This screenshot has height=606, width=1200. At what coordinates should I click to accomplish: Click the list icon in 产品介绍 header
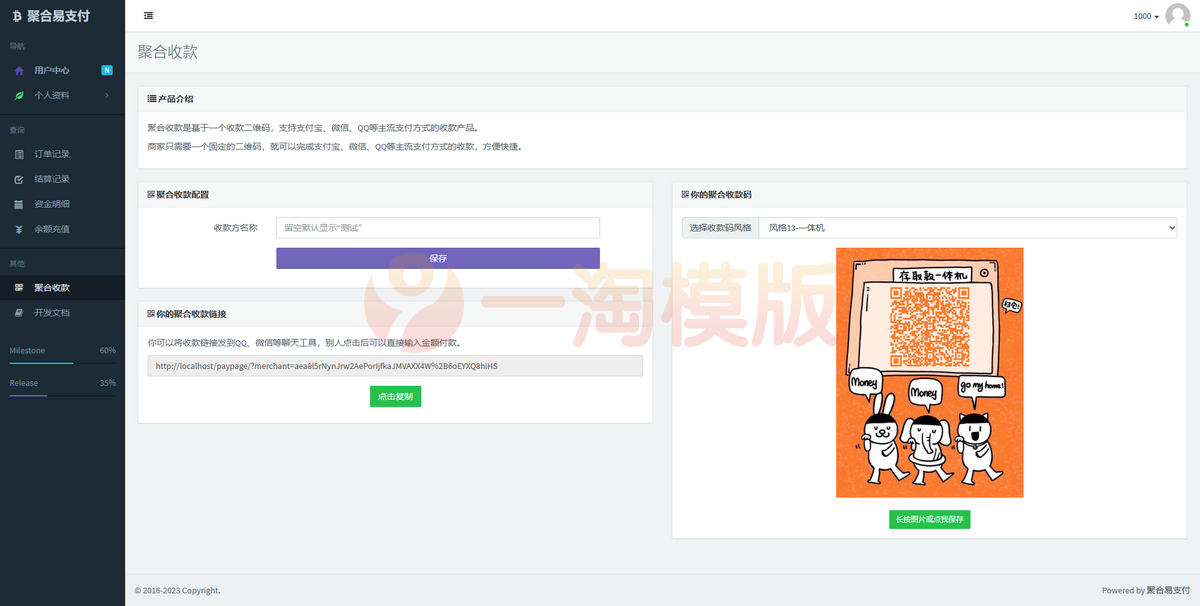(x=152, y=99)
